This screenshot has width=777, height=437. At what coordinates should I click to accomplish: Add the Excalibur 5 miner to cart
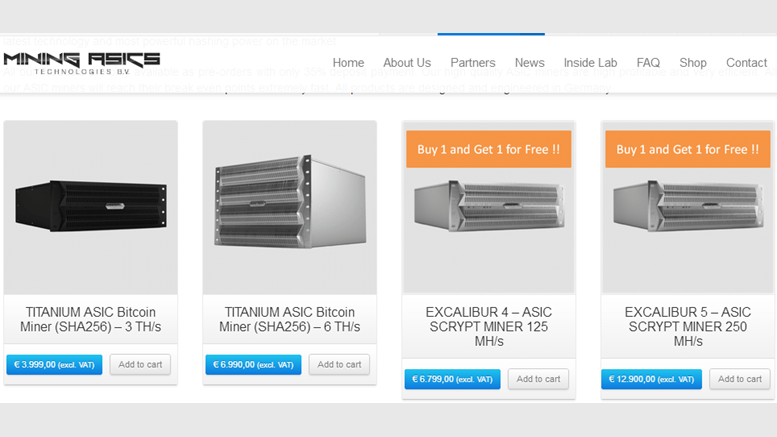coord(739,379)
